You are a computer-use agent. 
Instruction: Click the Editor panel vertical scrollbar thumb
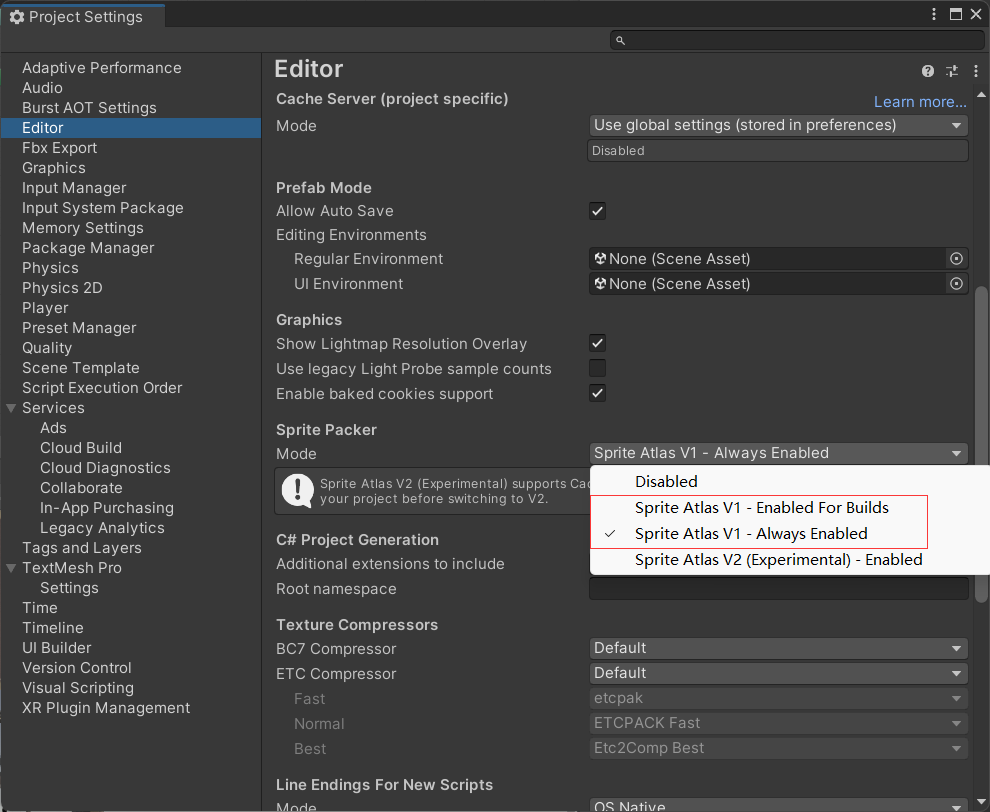(981, 443)
